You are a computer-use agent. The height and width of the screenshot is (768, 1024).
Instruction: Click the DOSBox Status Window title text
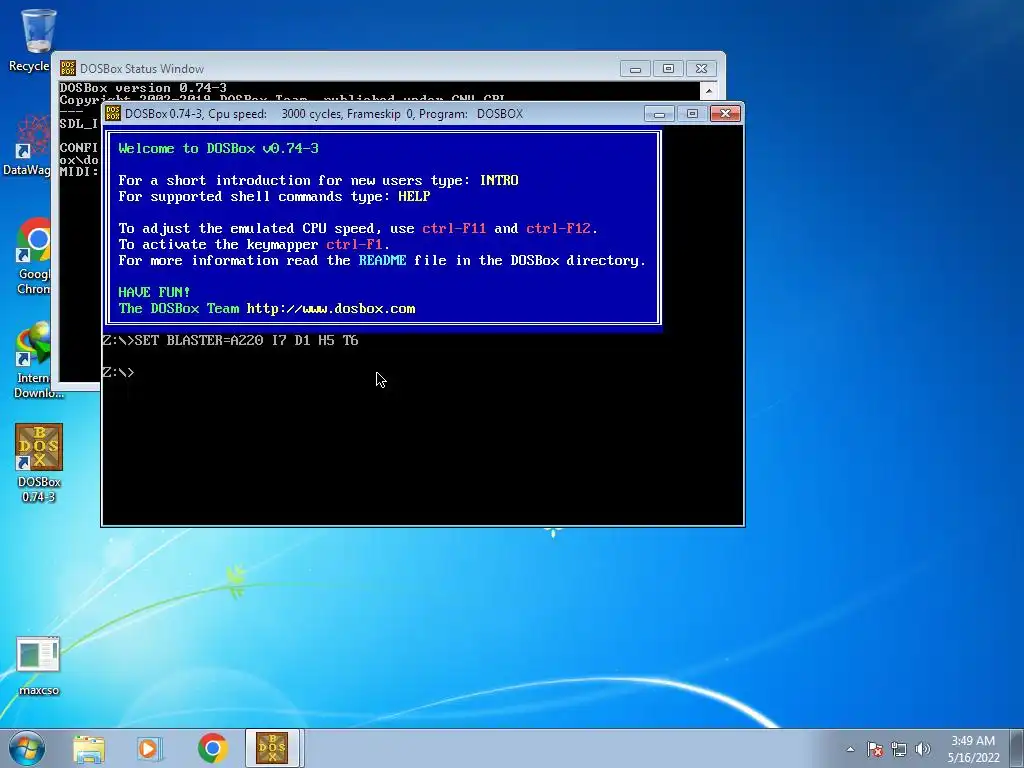pyautogui.click(x=142, y=69)
